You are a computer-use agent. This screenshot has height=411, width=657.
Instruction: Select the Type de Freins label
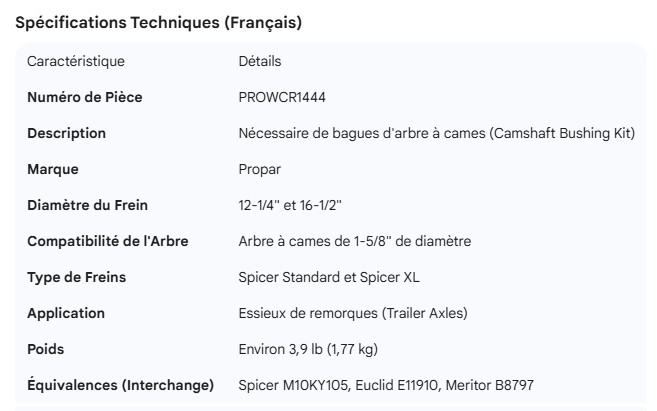click(x=76, y=278)
